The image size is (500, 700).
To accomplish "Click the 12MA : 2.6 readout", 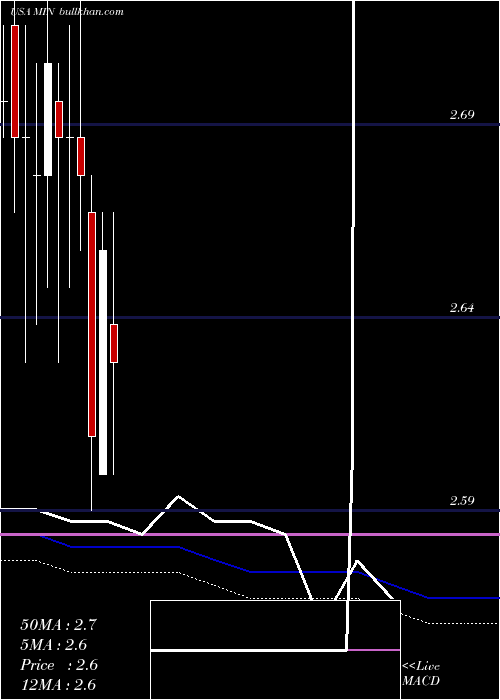I will pyautogui.click(x=58, y=685).
